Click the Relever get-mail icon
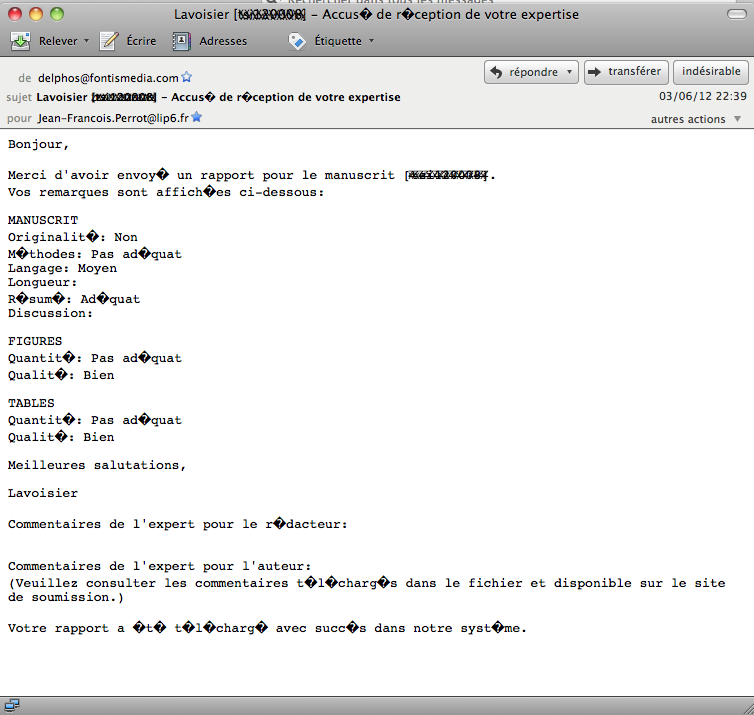 coord(20,41)
